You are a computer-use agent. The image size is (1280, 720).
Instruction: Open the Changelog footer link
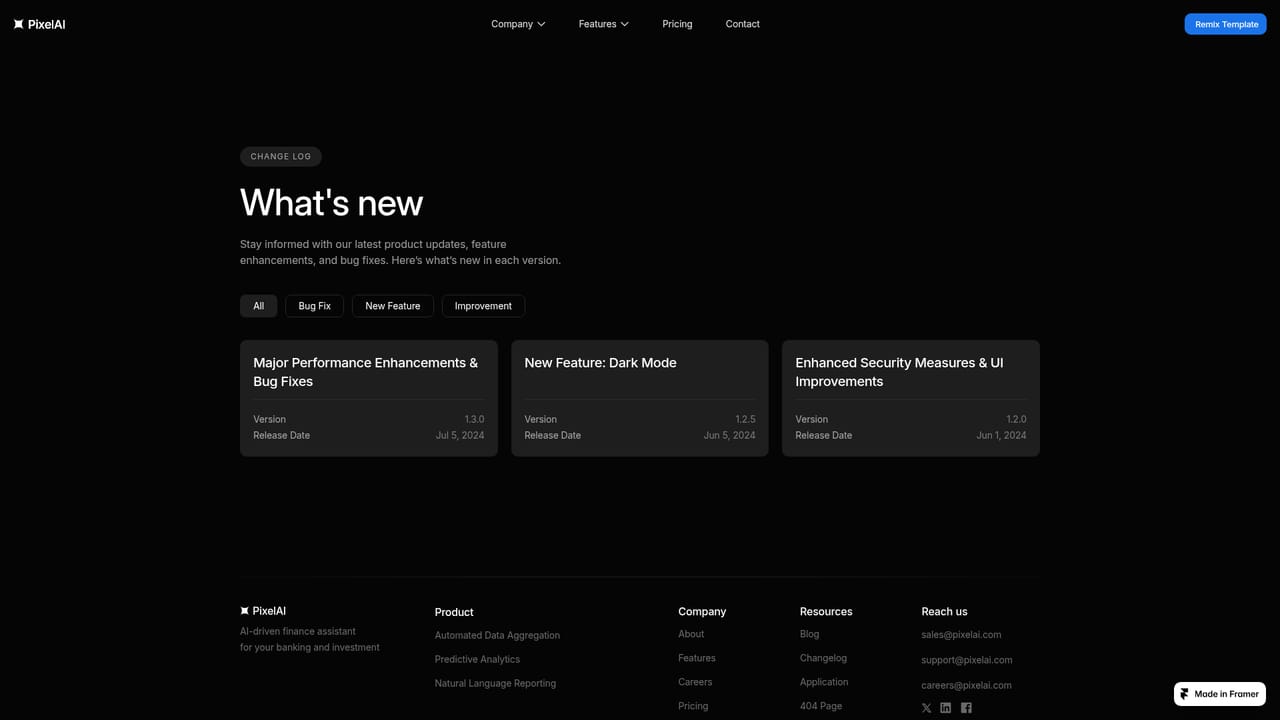click(x=823, y=658)
